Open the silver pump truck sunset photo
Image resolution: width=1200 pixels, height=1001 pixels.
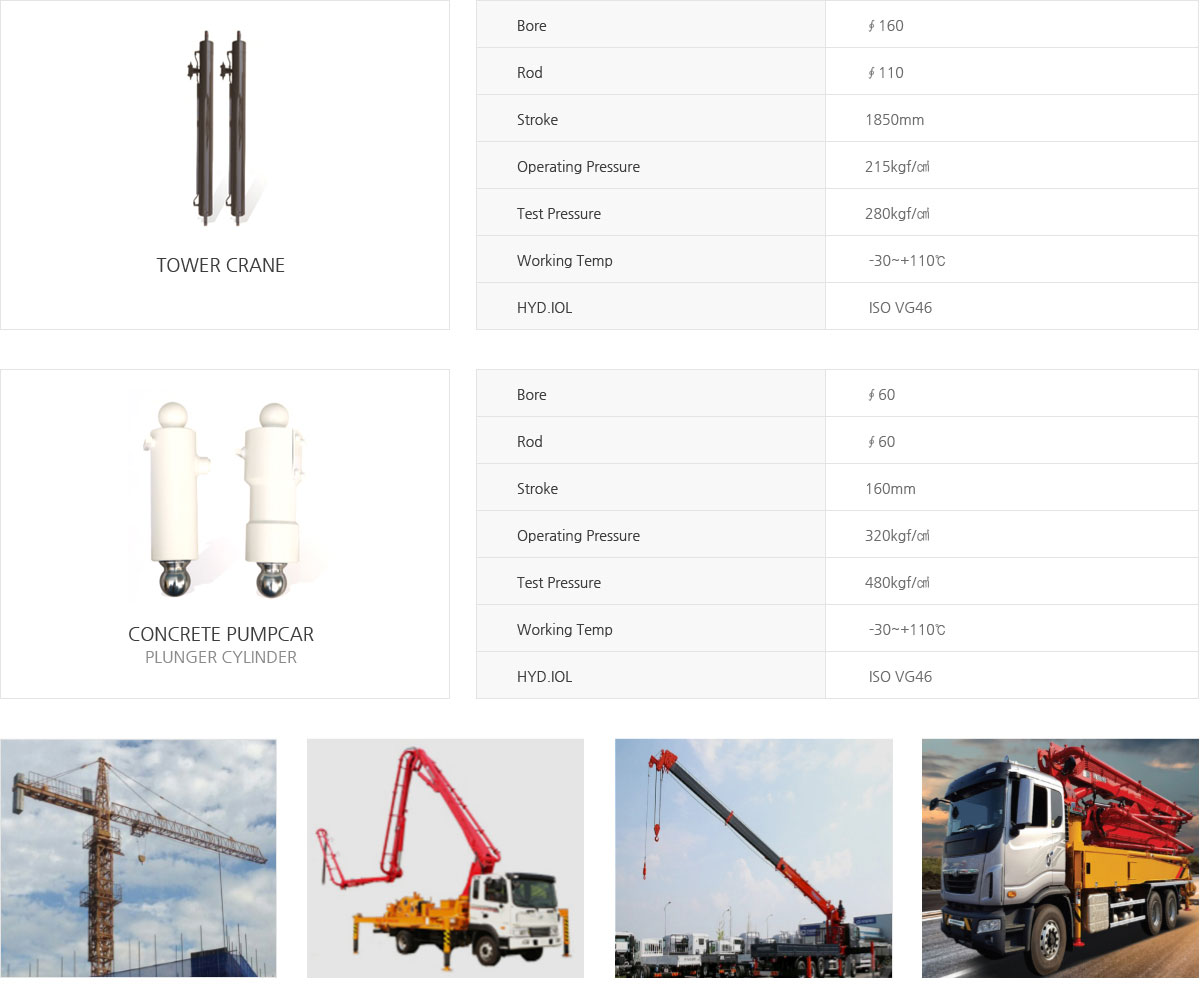click(1060, 858)
